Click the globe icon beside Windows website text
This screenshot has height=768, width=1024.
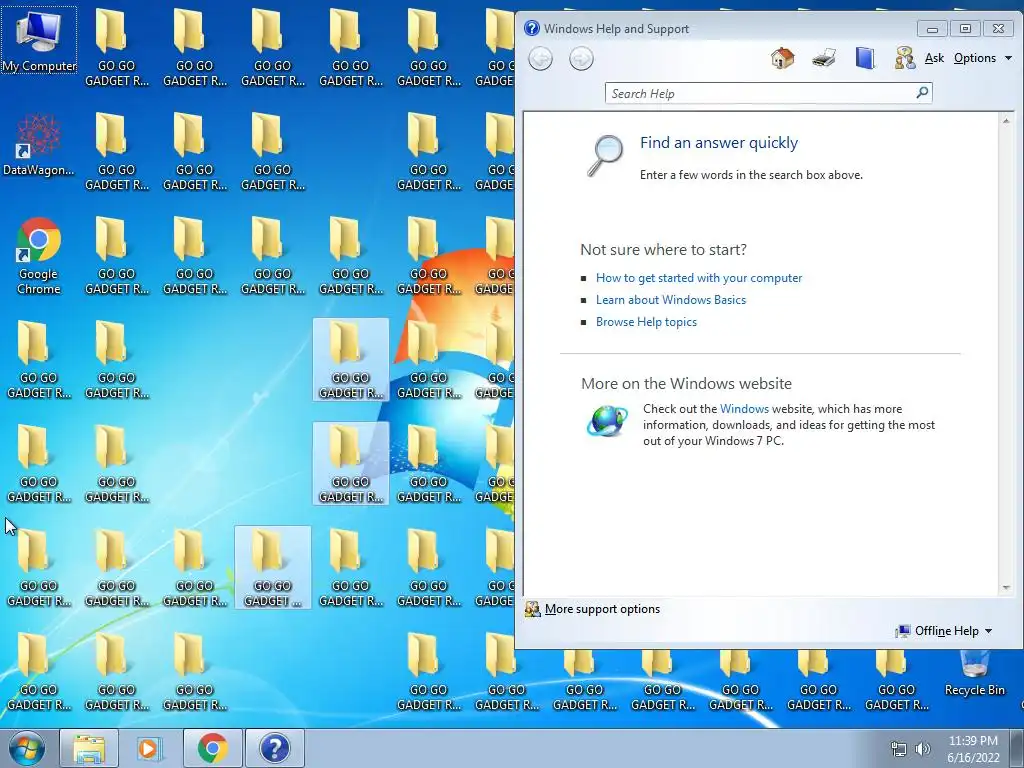click(607, 421)
